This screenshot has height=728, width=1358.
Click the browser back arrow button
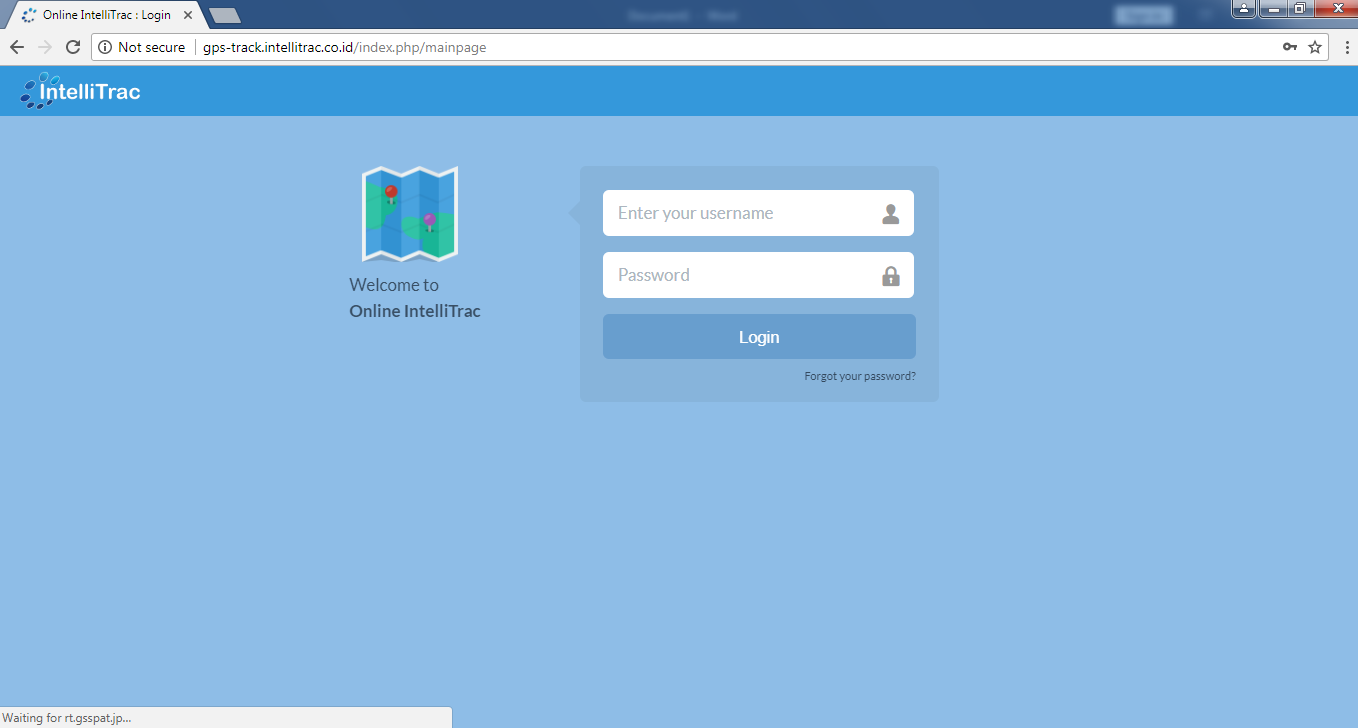point(17,47)
